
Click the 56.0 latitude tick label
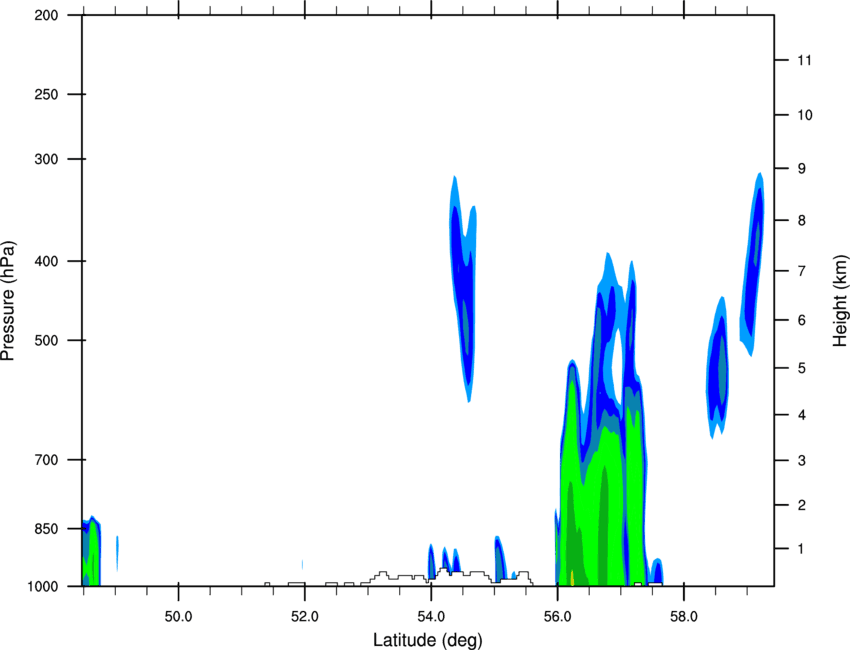point(557,617)
